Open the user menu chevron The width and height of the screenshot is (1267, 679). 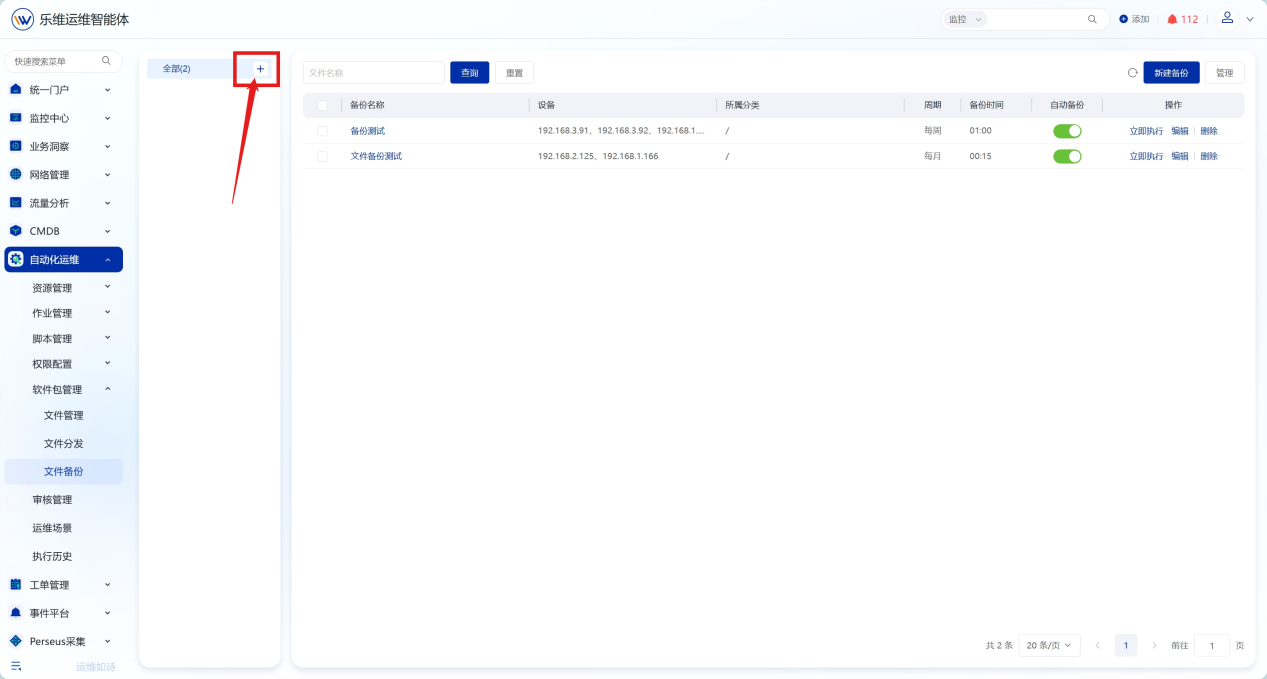click(1249, 19)
